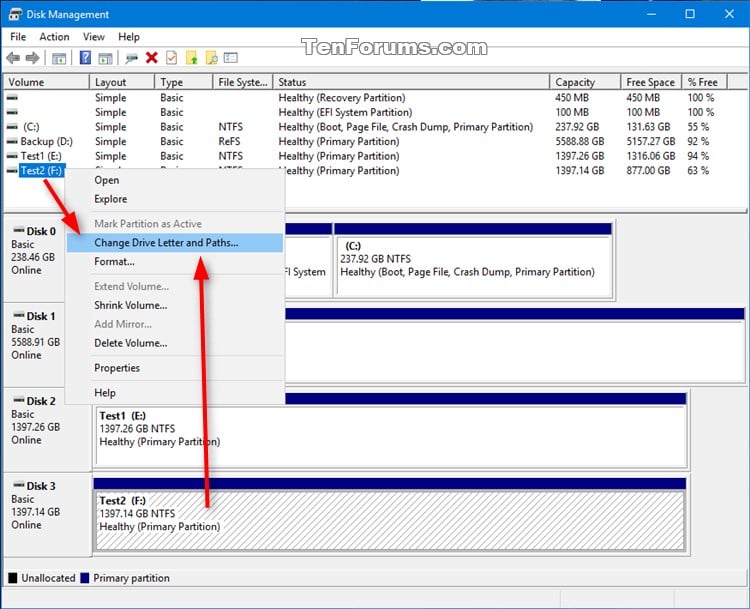Viewport: 750px width, 609px height.
Task: Sort by the Volume column header
Action: (46, 82)
